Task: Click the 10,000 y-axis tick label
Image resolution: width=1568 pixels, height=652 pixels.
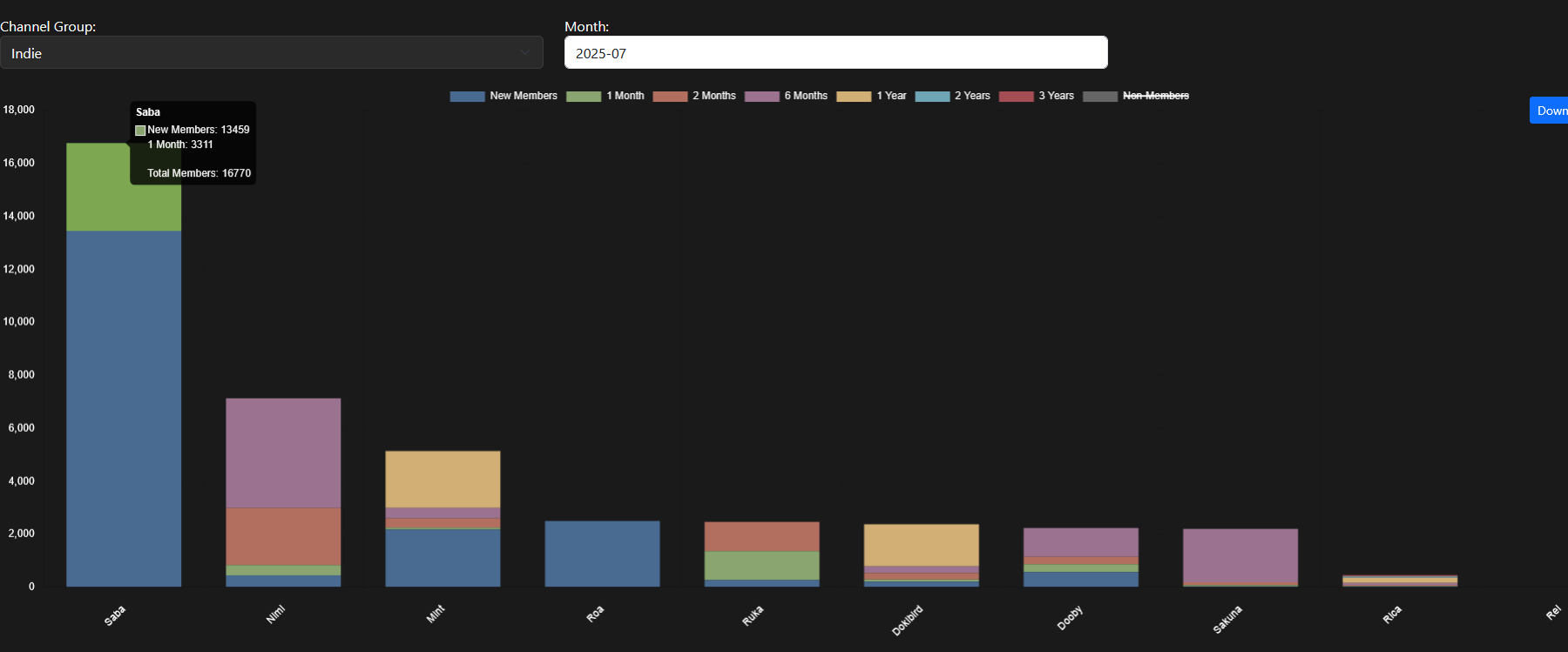Action: pyautogui.click(x=18, y=321)
